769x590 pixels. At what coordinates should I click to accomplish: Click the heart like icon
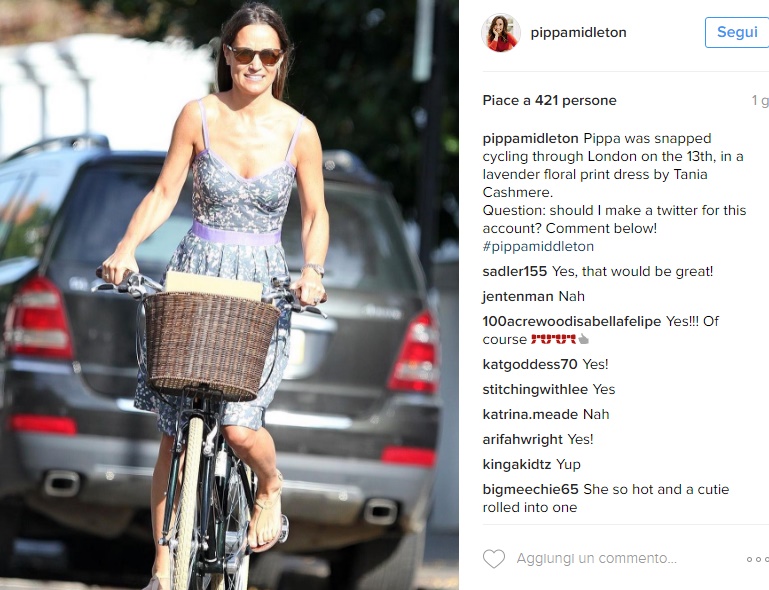coord(493,559)
